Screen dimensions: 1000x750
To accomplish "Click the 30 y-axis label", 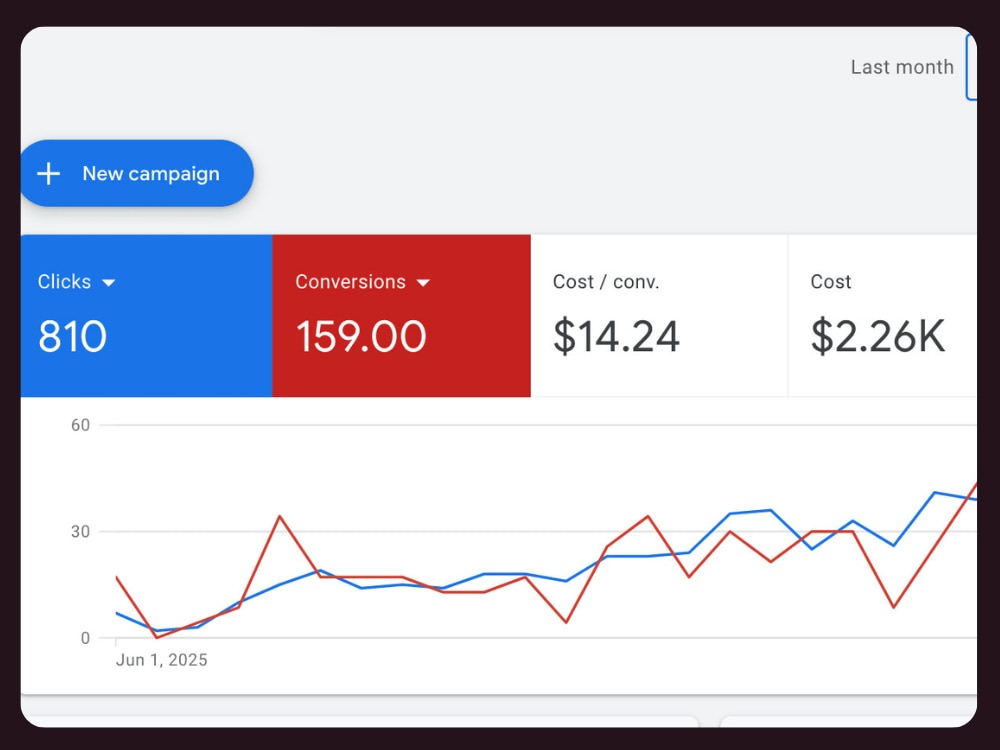I will coord(80,532).
